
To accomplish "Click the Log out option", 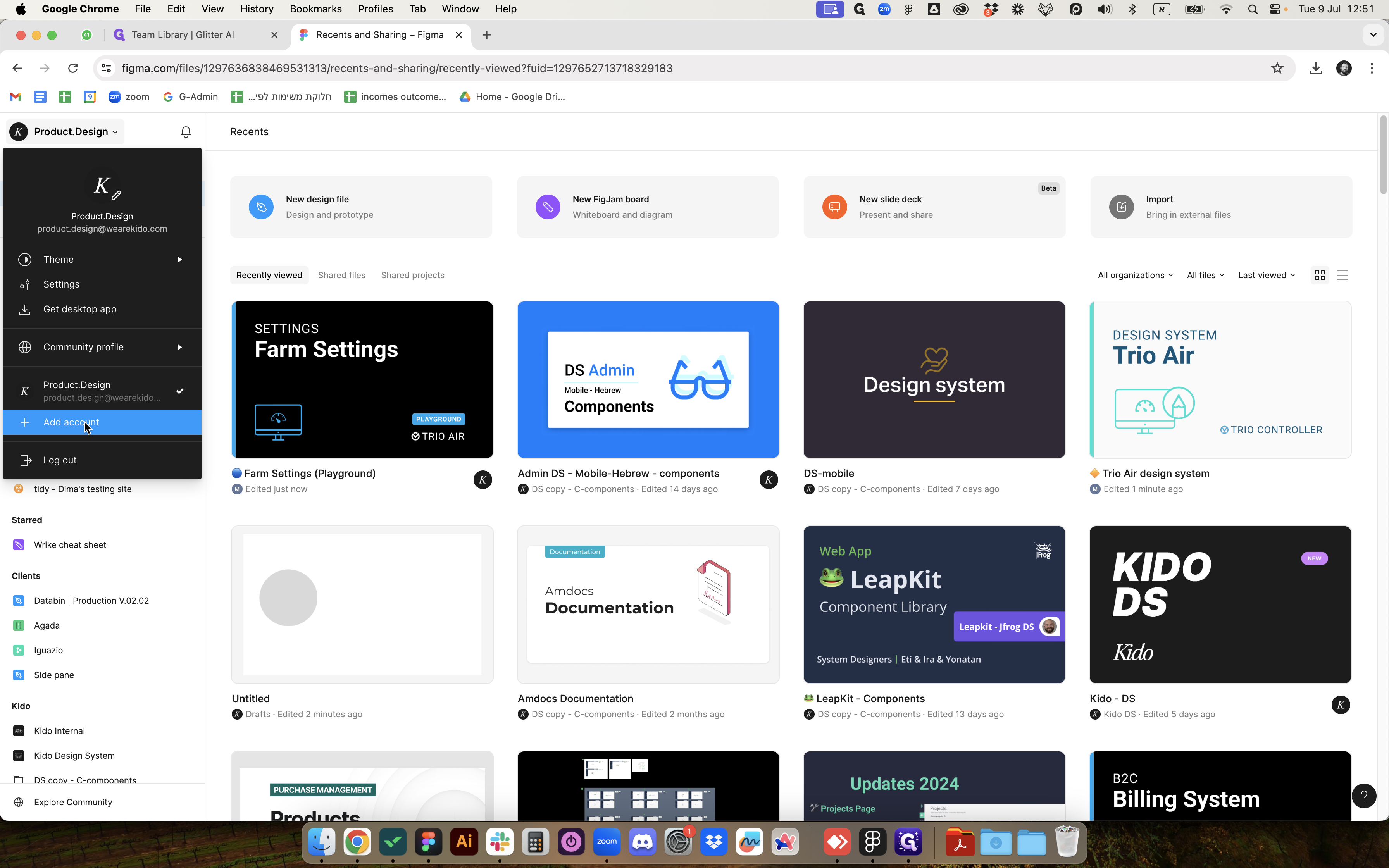I will (x=102, y=460).
